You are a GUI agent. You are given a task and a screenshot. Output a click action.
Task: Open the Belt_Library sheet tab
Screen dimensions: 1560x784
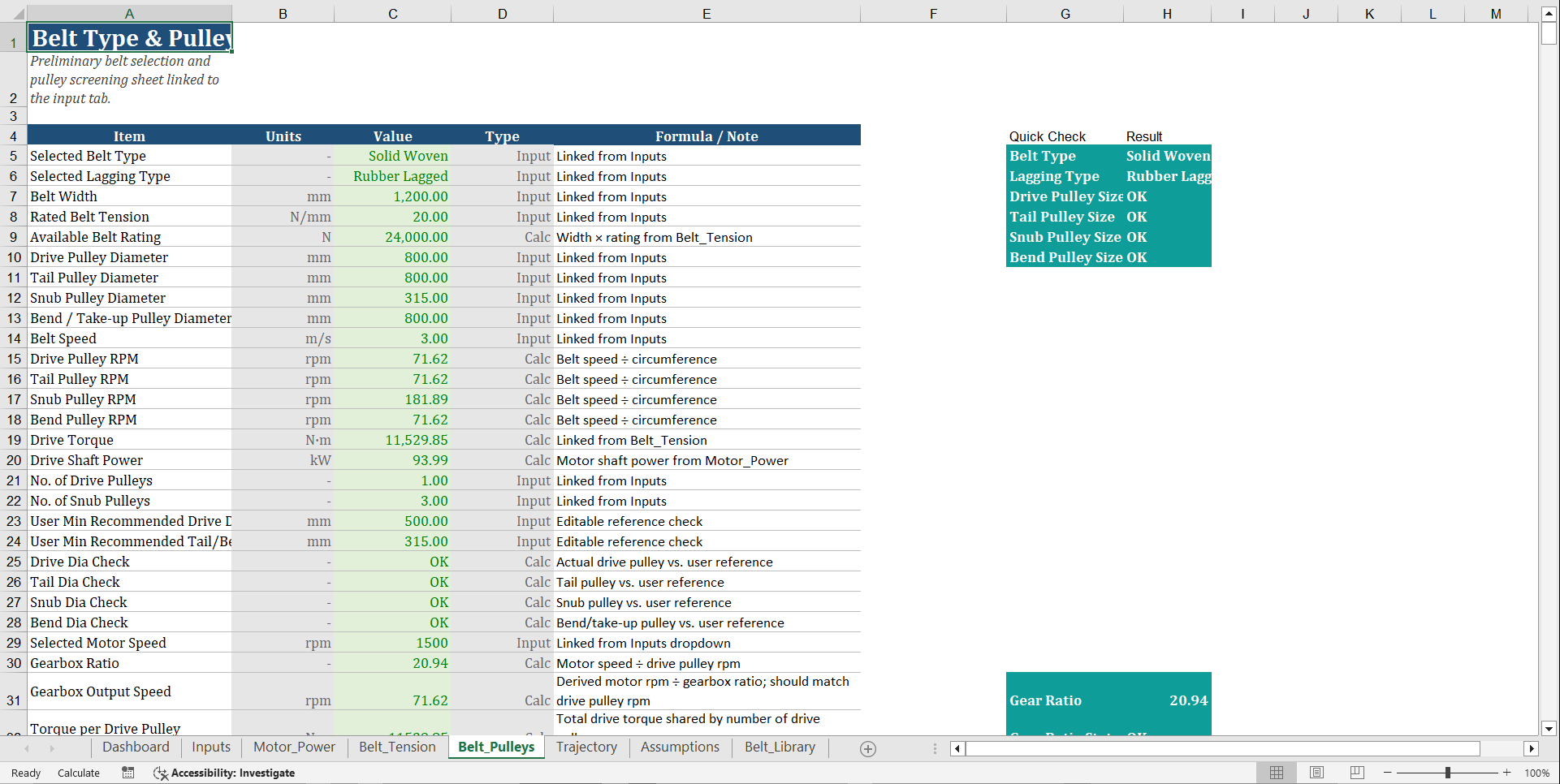(779, 747)
